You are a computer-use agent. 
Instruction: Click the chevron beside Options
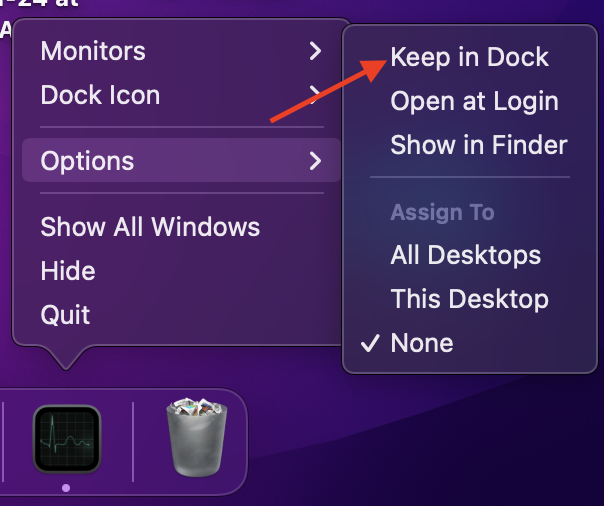tap(315, 160)
